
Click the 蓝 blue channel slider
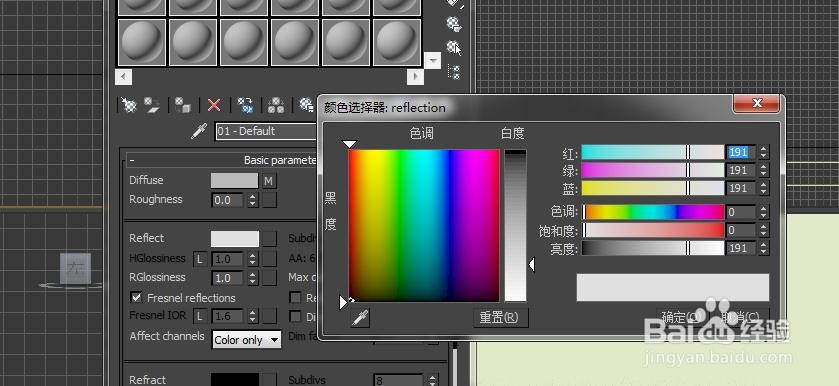(652, 188)
